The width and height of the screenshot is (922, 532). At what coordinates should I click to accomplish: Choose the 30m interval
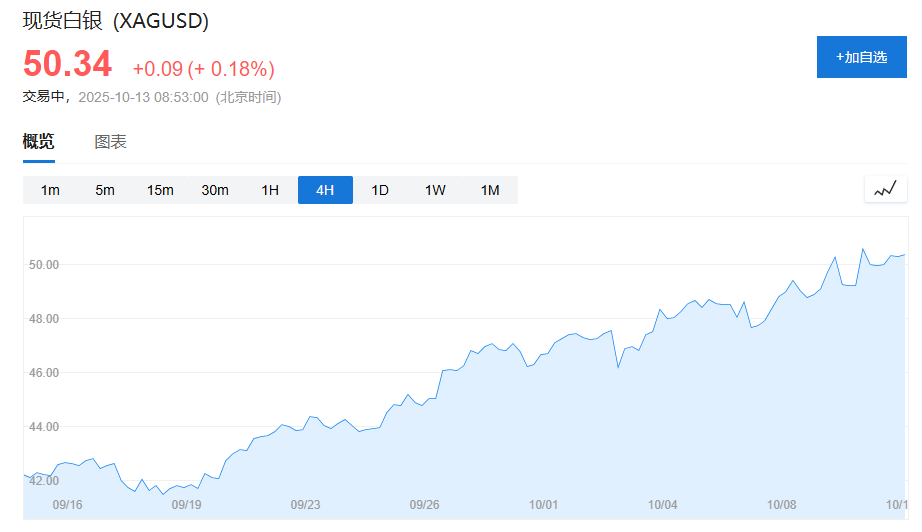215,190
